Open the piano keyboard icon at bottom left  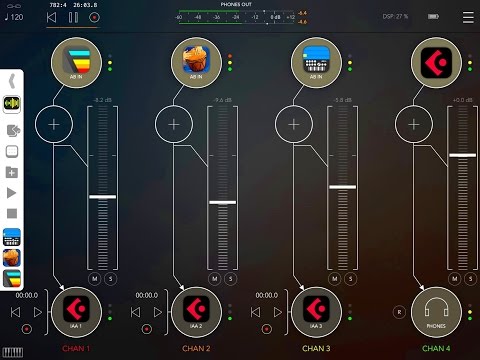tap(13, 352)
